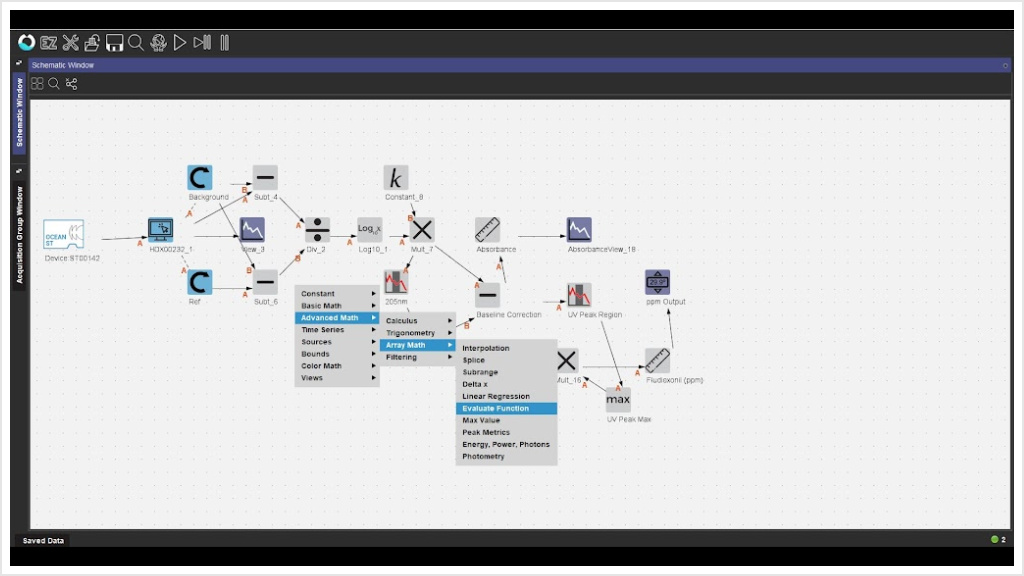Click the OceanView logo icon in the toolbar

[27, 42]
